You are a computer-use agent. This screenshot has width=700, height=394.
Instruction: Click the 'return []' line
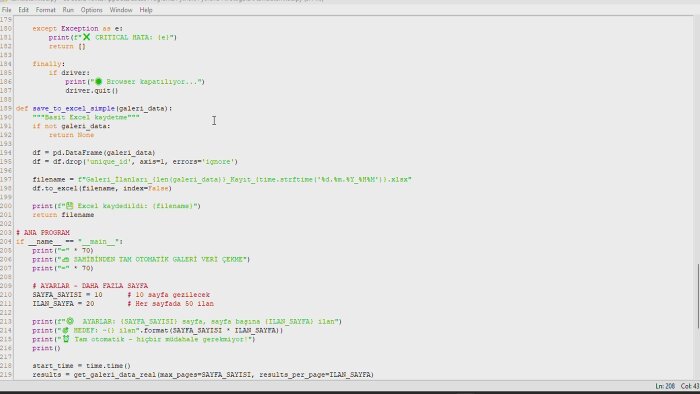67,46
